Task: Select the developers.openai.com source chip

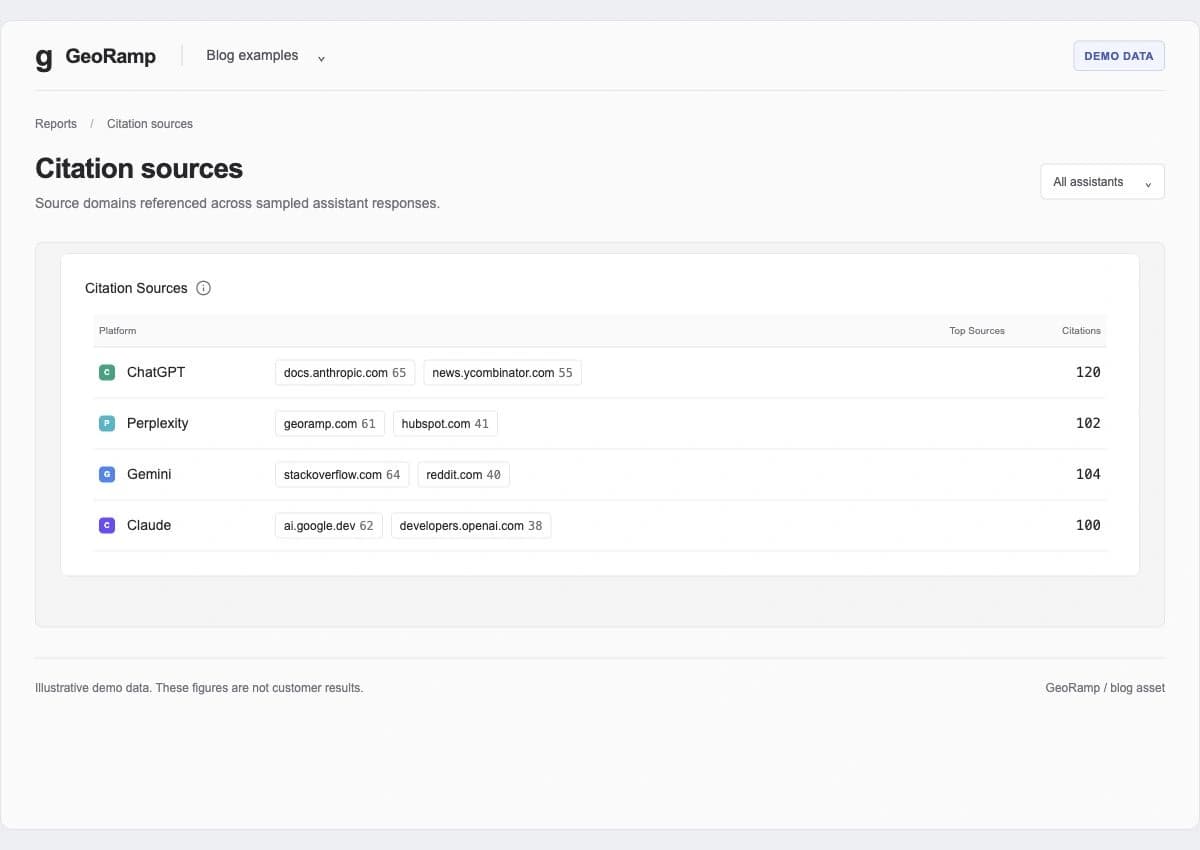Action: click(x=471, y=526)
